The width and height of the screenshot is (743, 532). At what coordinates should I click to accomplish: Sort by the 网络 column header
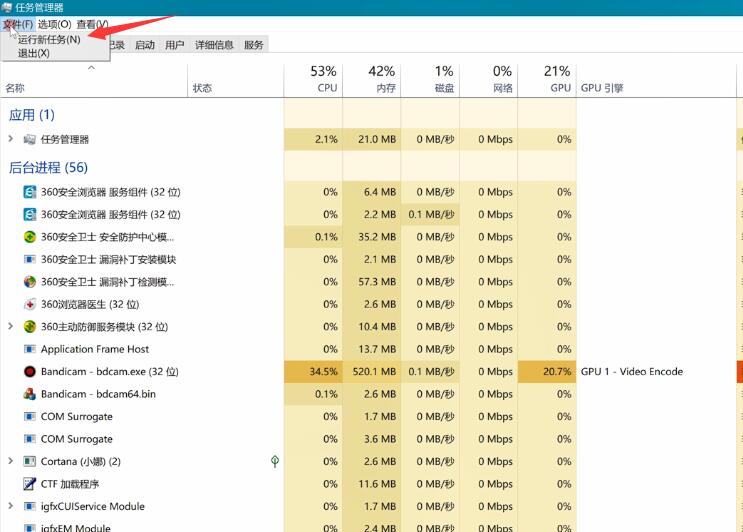click(x=489, y=80)
